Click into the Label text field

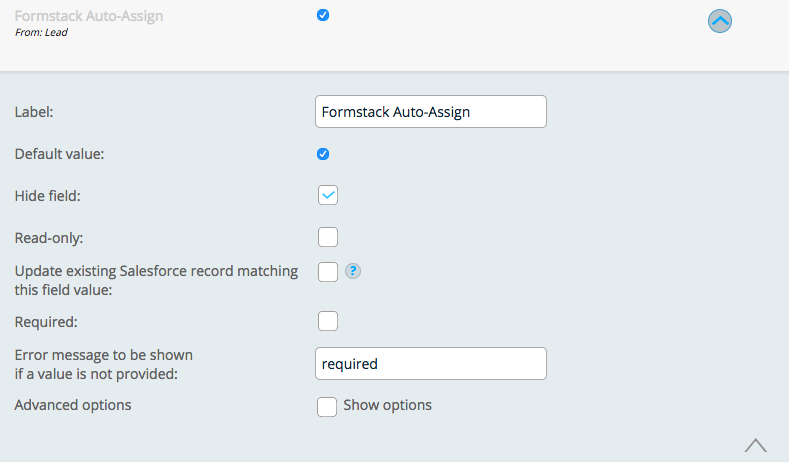430,112
